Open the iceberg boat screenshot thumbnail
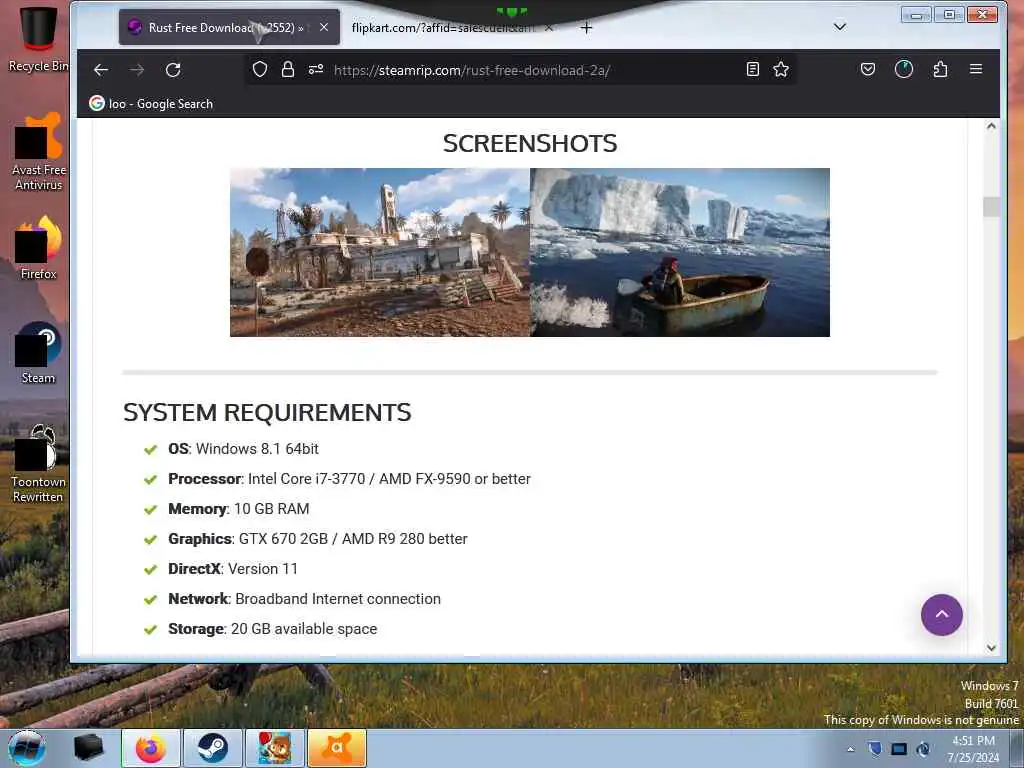The width and height of the screenshot is (1024, 768). point(680,252)
